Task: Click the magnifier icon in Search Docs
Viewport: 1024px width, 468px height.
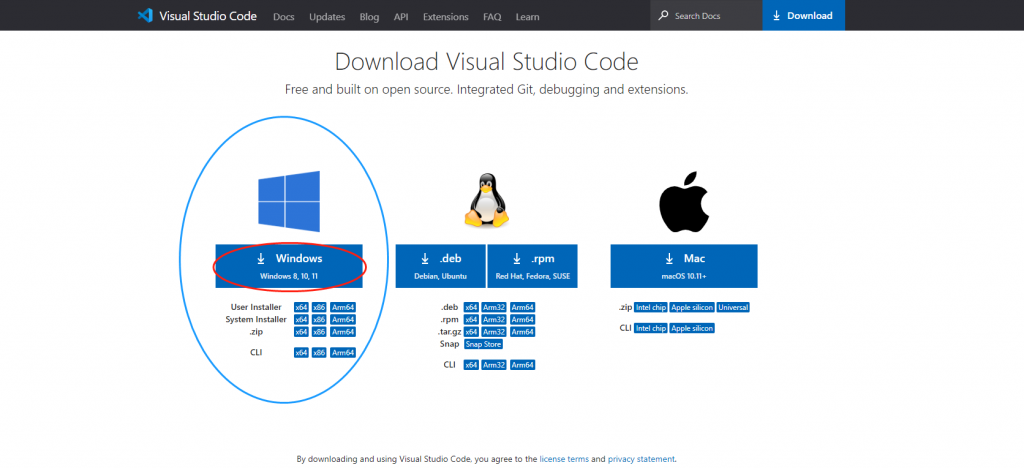Action: (664, 15)
